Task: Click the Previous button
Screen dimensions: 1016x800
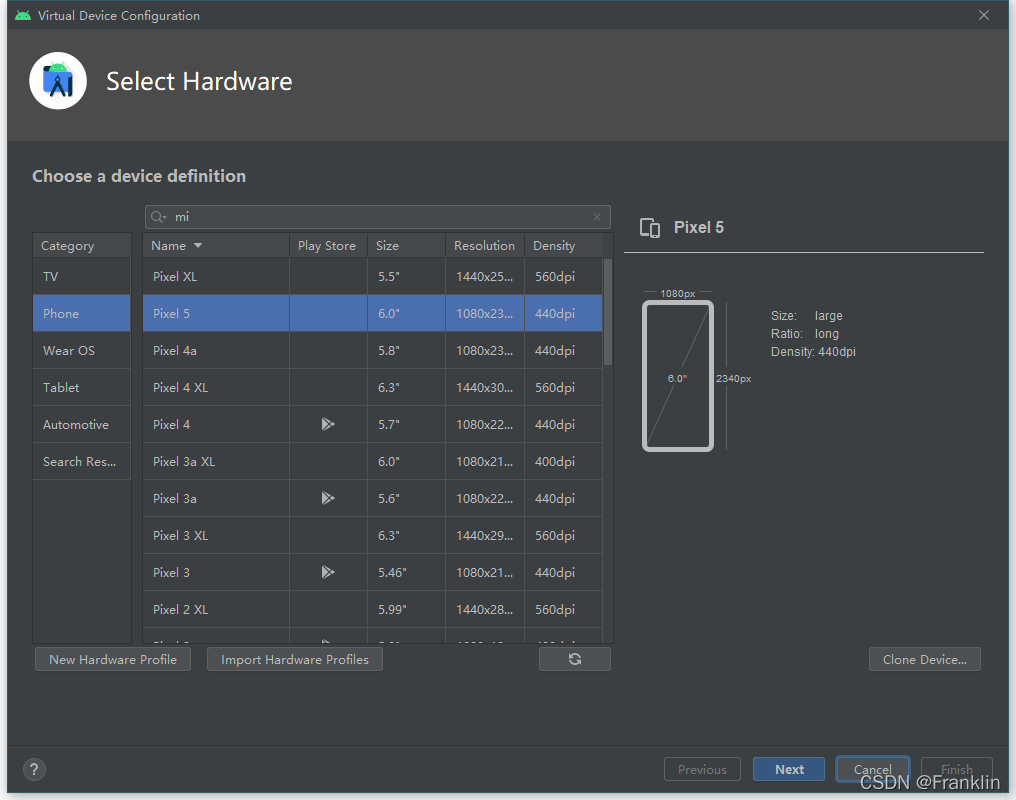Action: pos(702,770)
